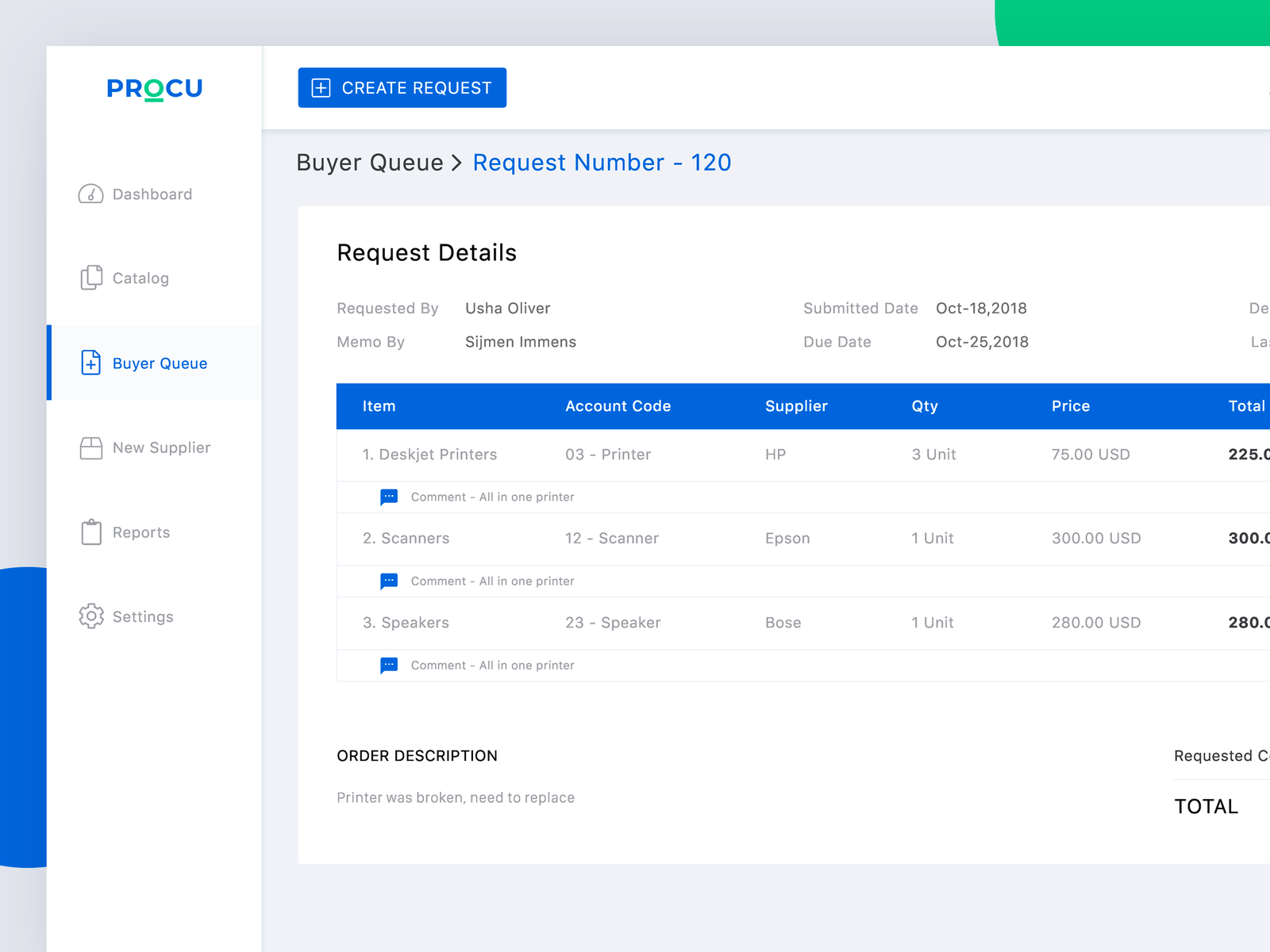1270x952 pixels.
Task: Click the Supplier column header
Action: (x=796, y=406)
